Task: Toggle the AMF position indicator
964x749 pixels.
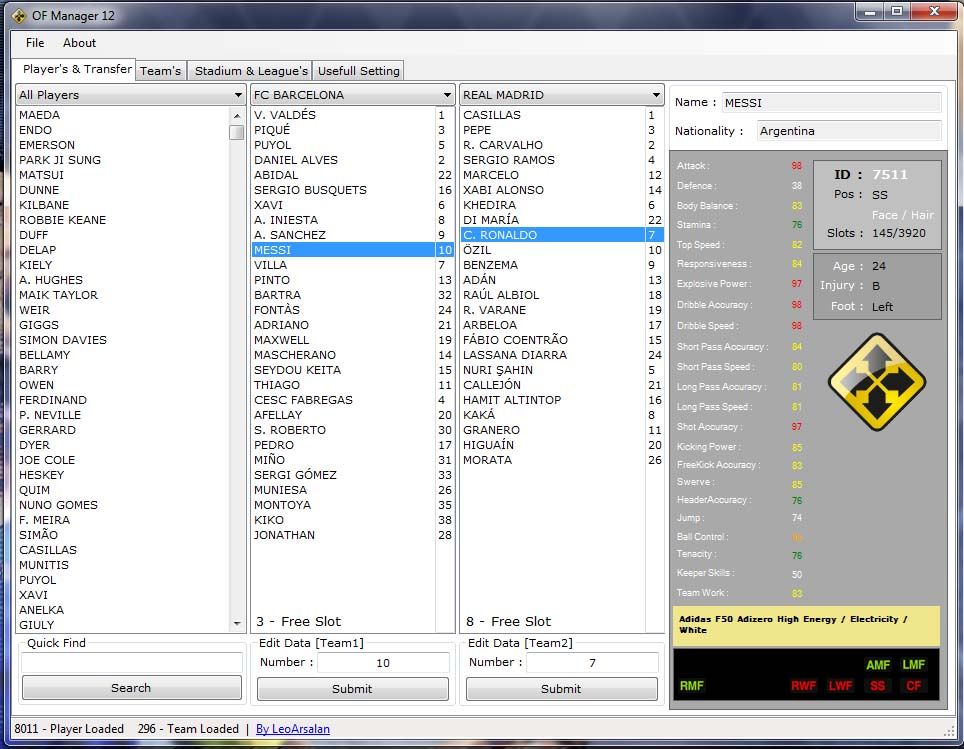Action: [877, 665]
